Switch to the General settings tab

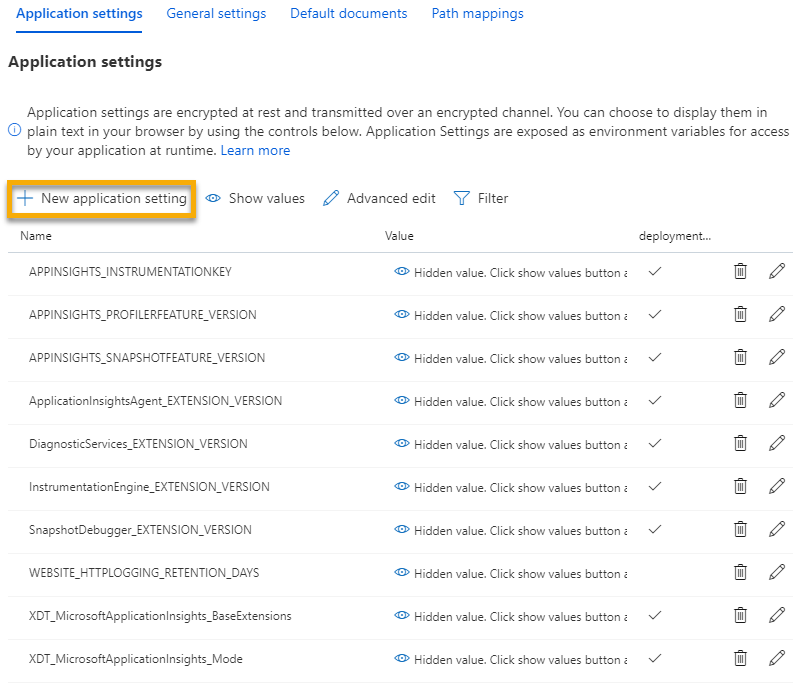click(x=216, y=13)
